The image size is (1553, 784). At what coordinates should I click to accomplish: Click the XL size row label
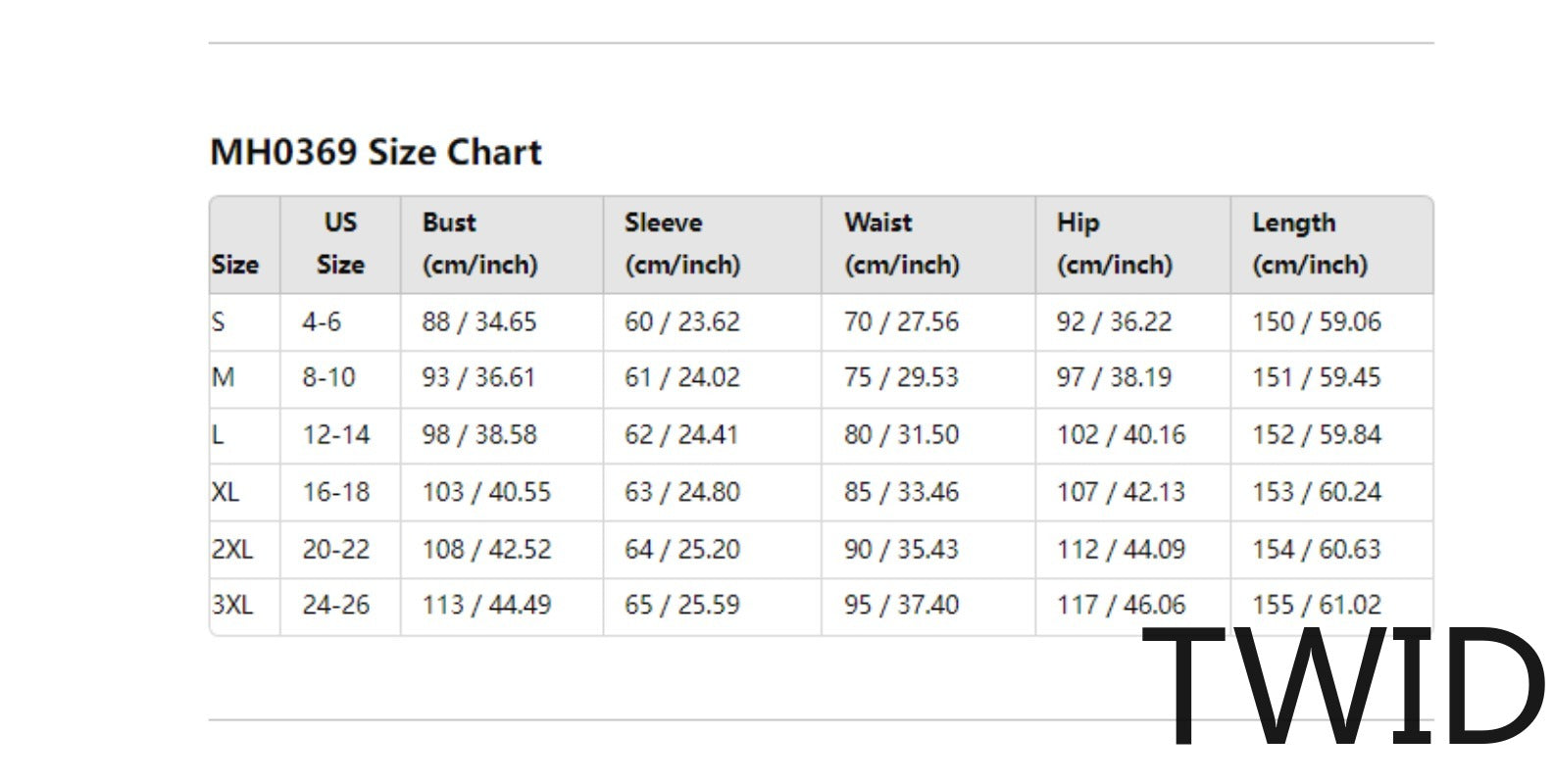pos(225,491)
